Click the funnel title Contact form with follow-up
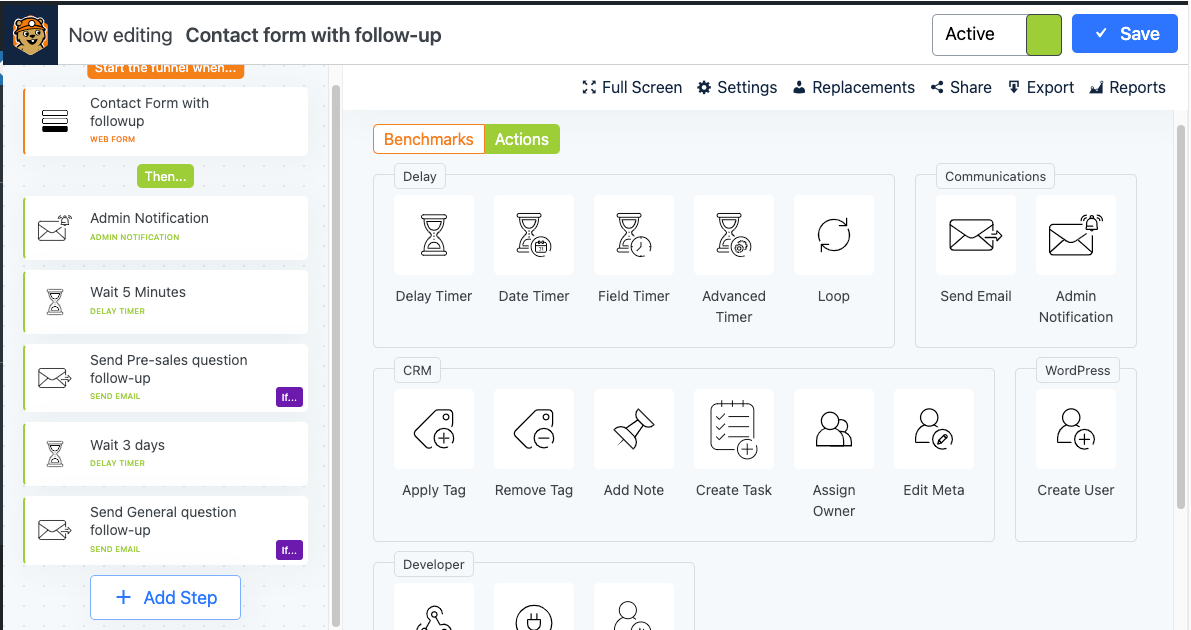 coord(314,35)
